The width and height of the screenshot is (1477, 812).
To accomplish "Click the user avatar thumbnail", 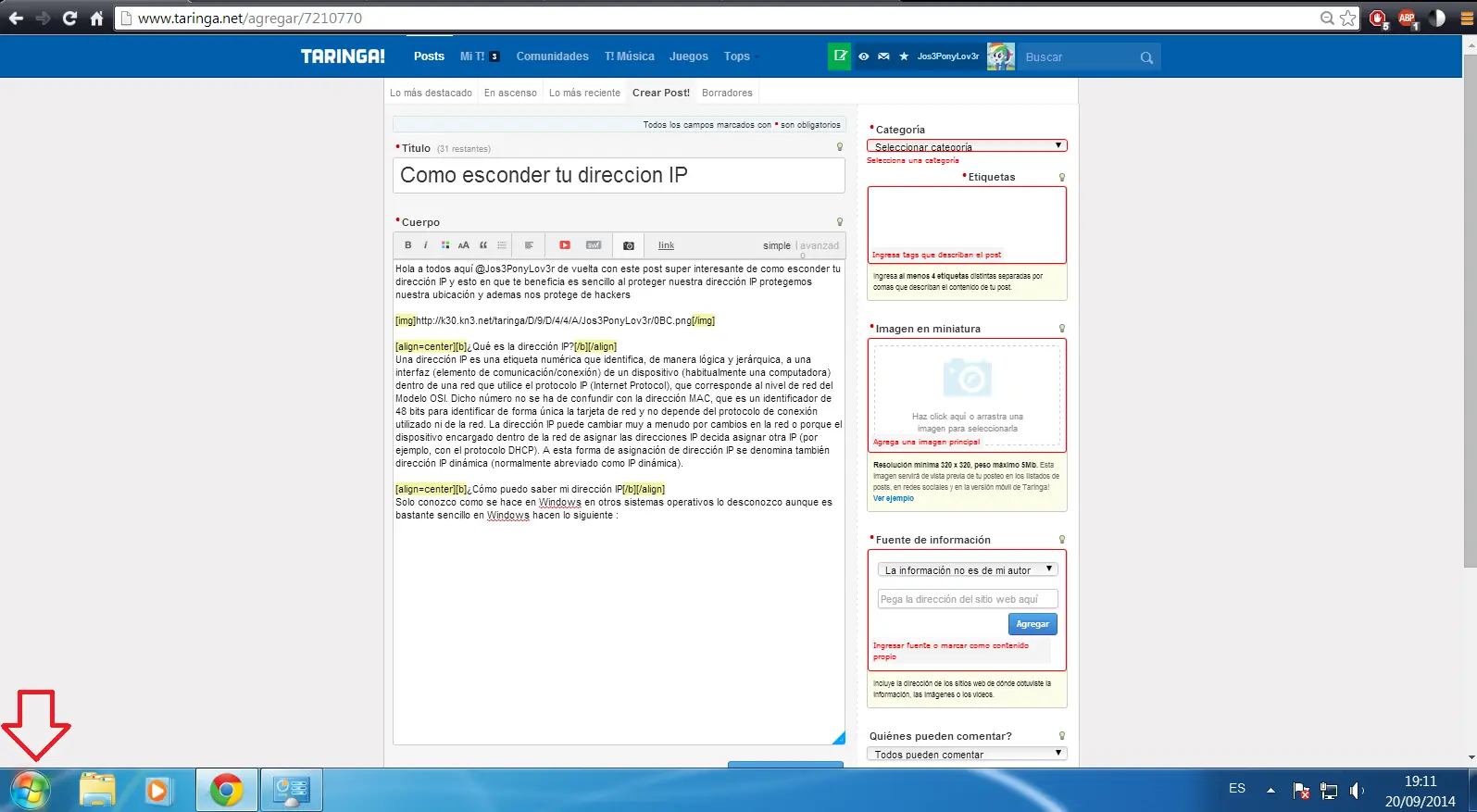I will tap(1001, 56).
